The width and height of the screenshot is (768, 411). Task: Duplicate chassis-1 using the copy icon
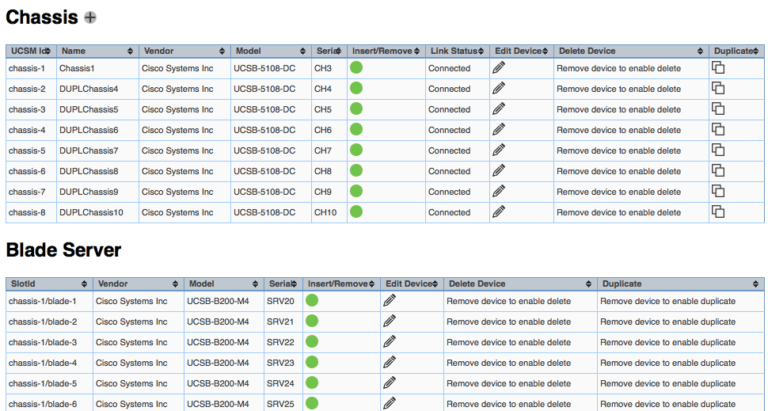click(x=718, y=68)
